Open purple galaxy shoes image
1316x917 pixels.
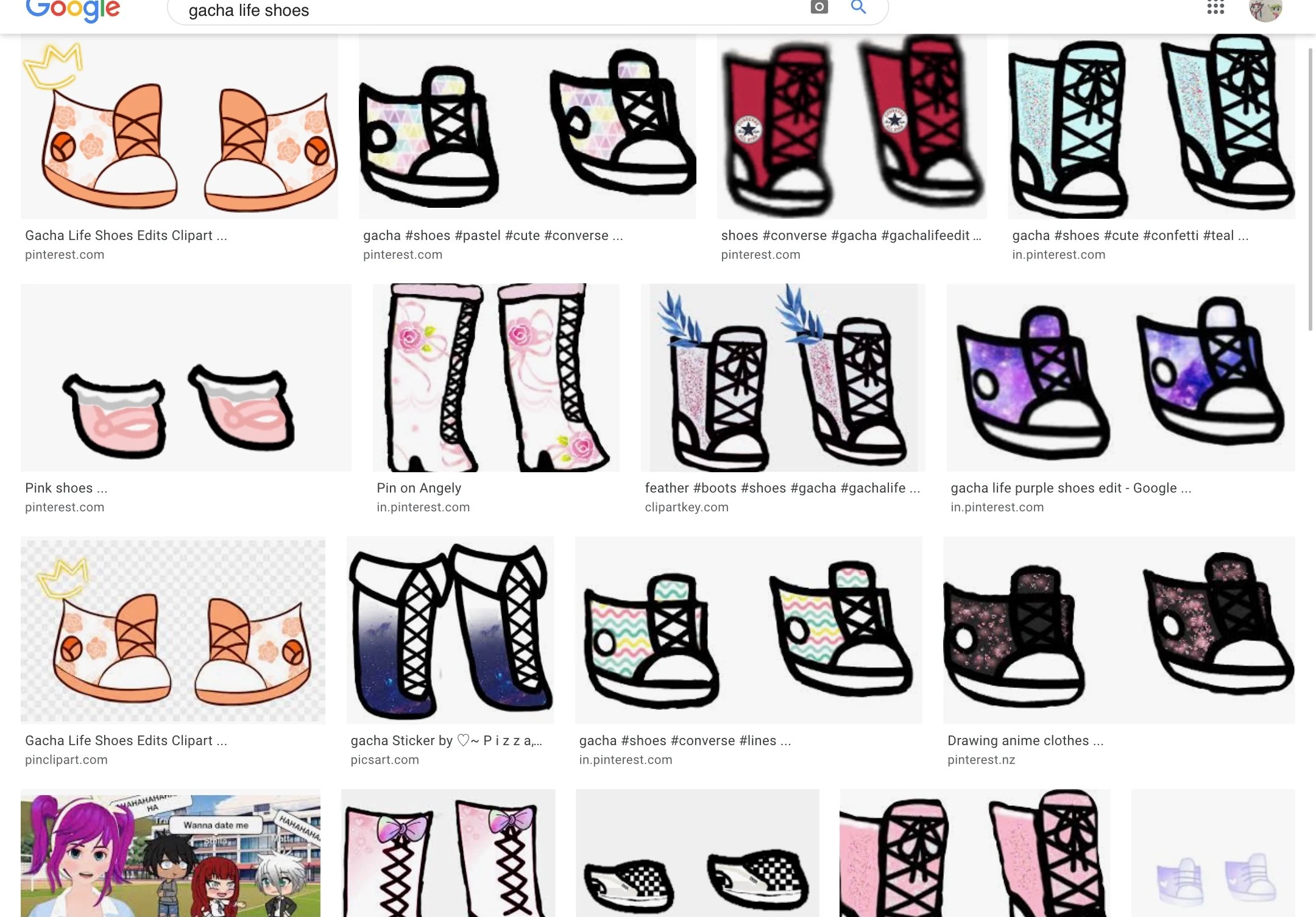[1120, 378]
